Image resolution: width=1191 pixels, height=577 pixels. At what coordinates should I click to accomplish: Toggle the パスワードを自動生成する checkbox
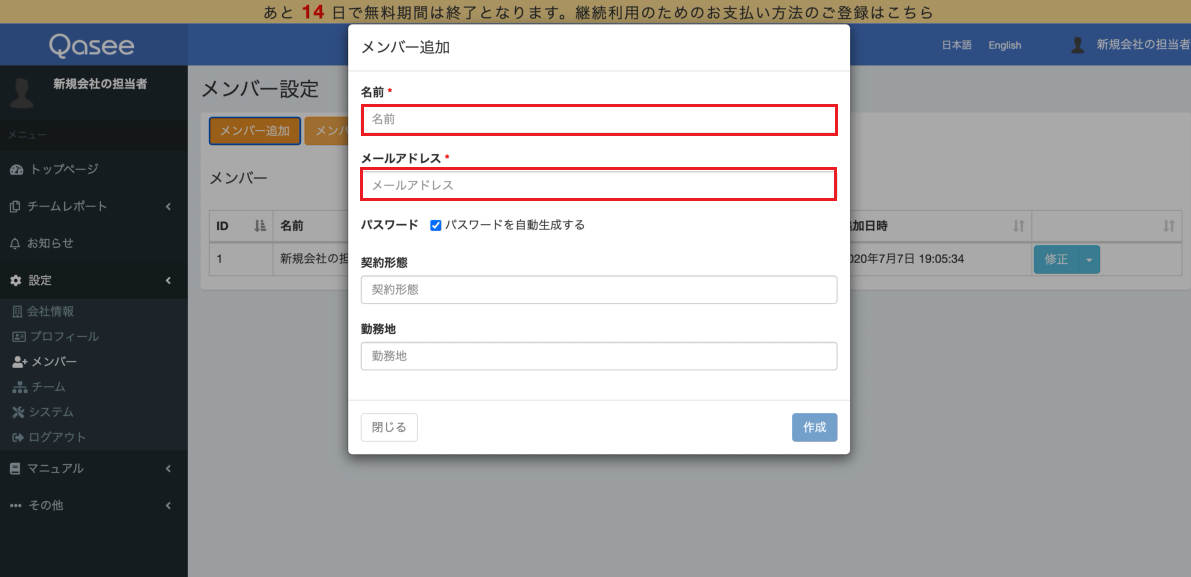pos(436,225)
